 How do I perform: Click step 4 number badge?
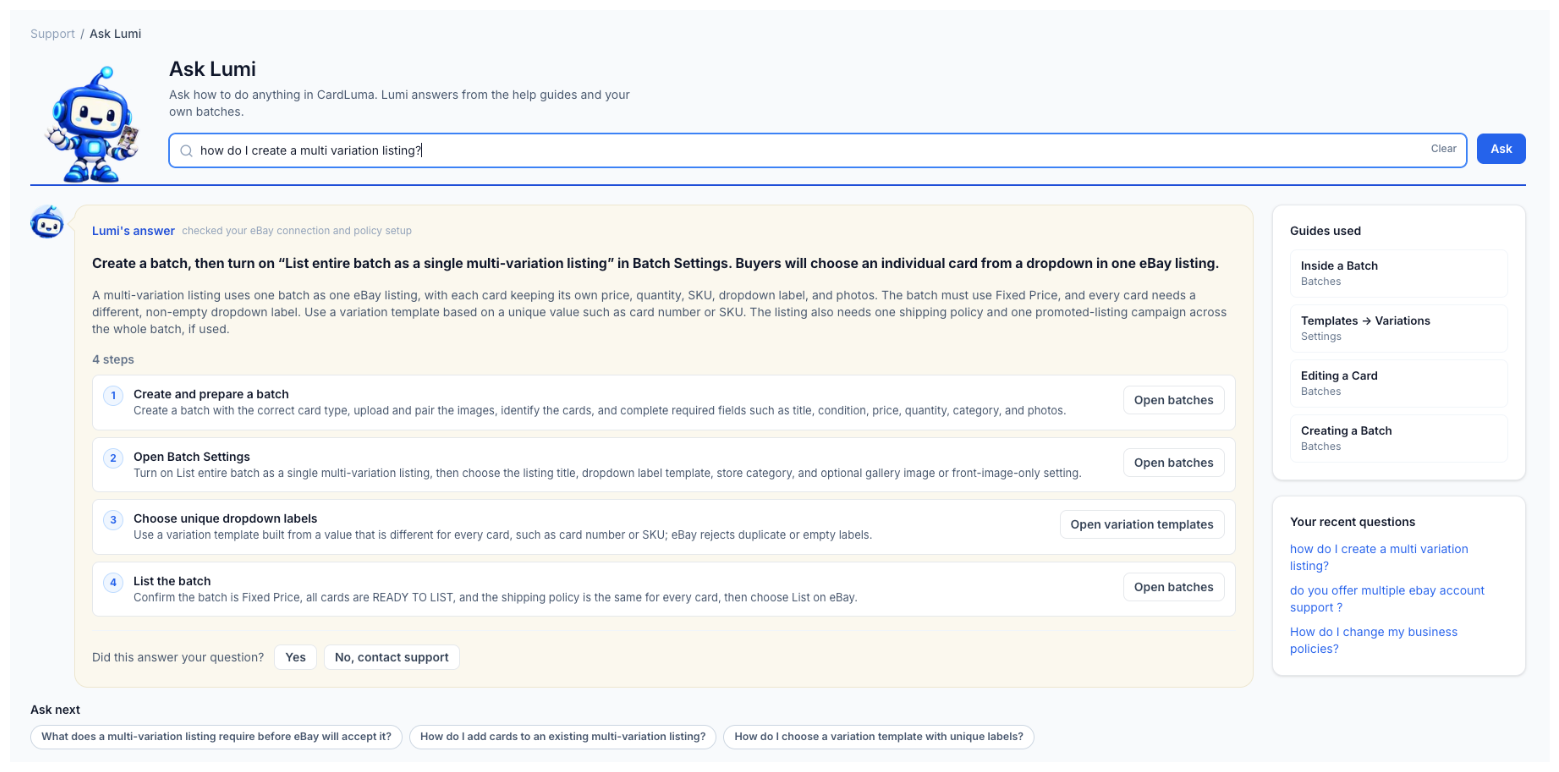113,582
